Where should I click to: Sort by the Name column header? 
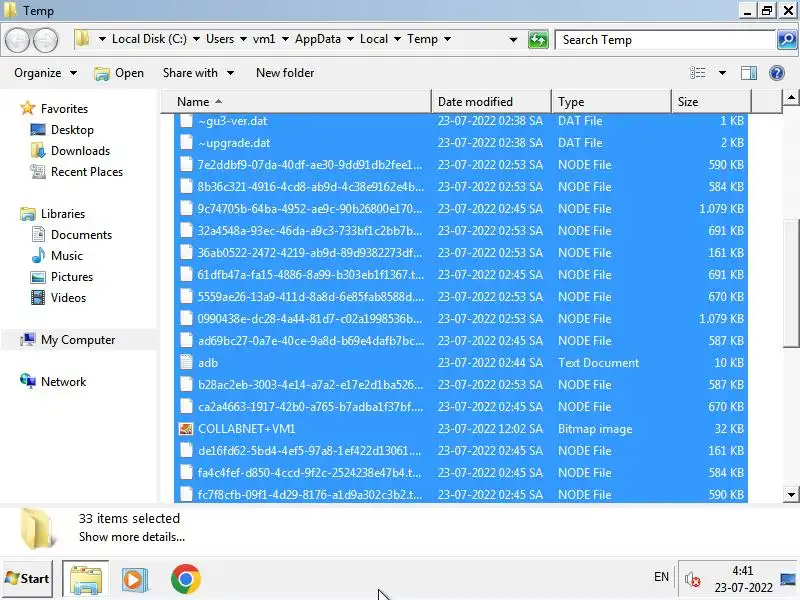pos(296,102)
